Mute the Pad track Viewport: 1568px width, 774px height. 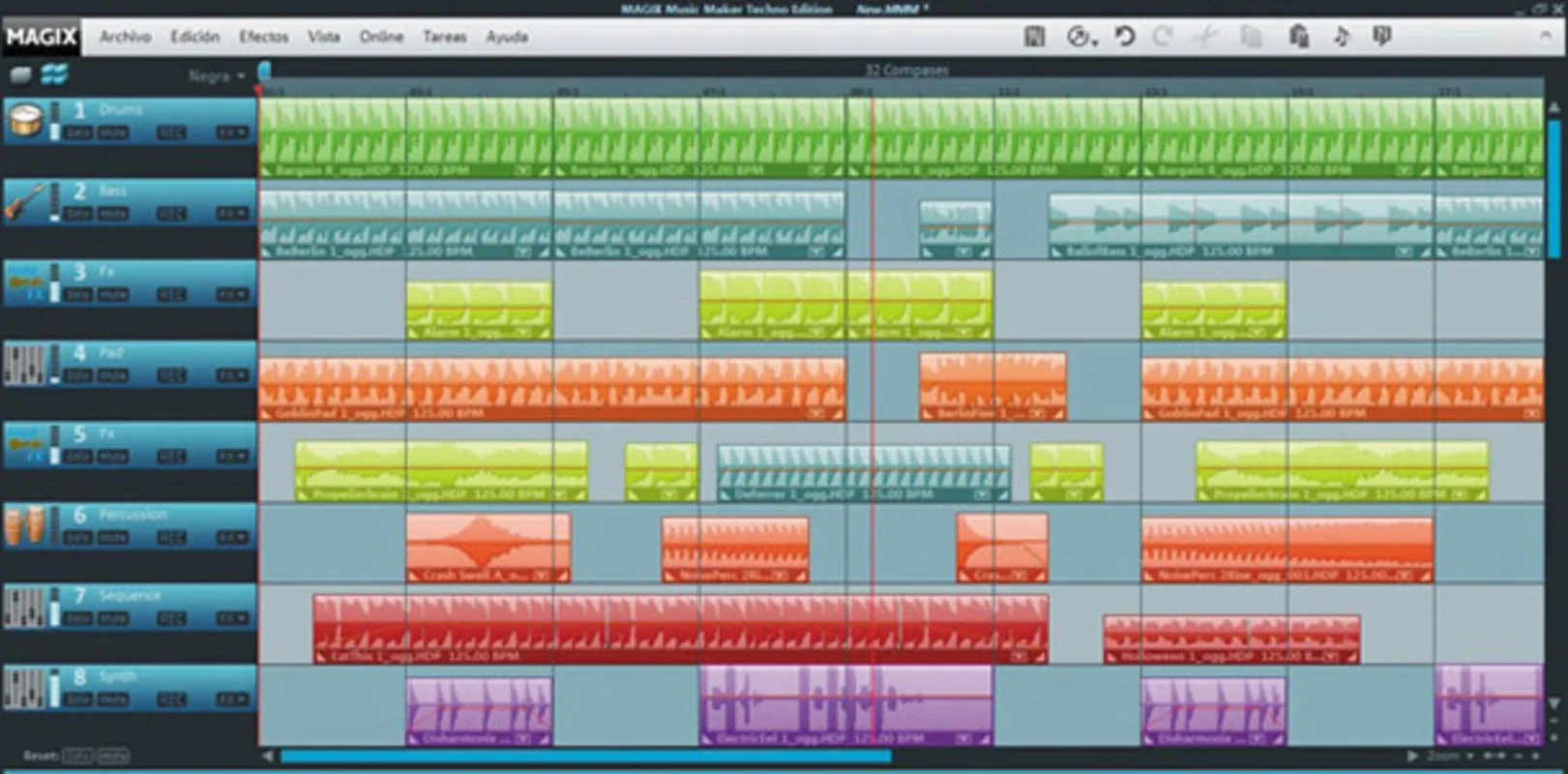(112, 375)
